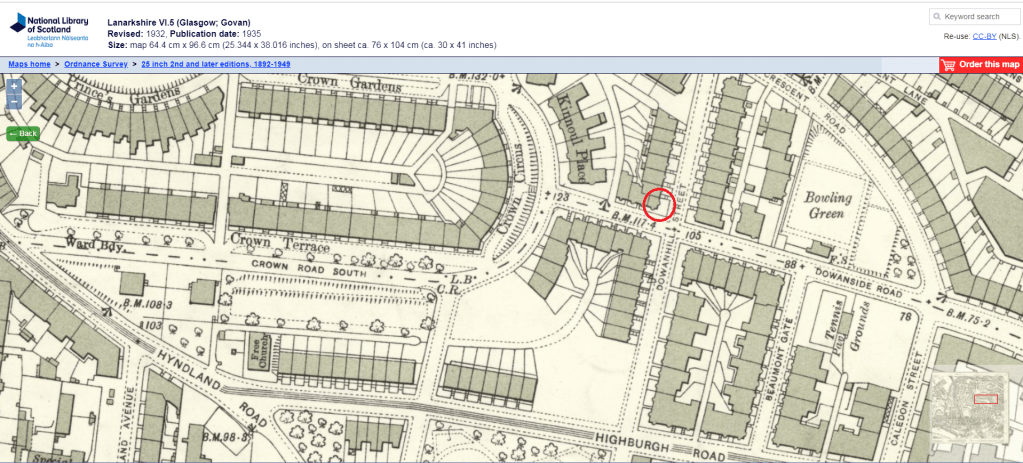Click the magnifier icon in Keyword search
The width and height of the screenshot is (1023, 463).
(x=937, y=17)
